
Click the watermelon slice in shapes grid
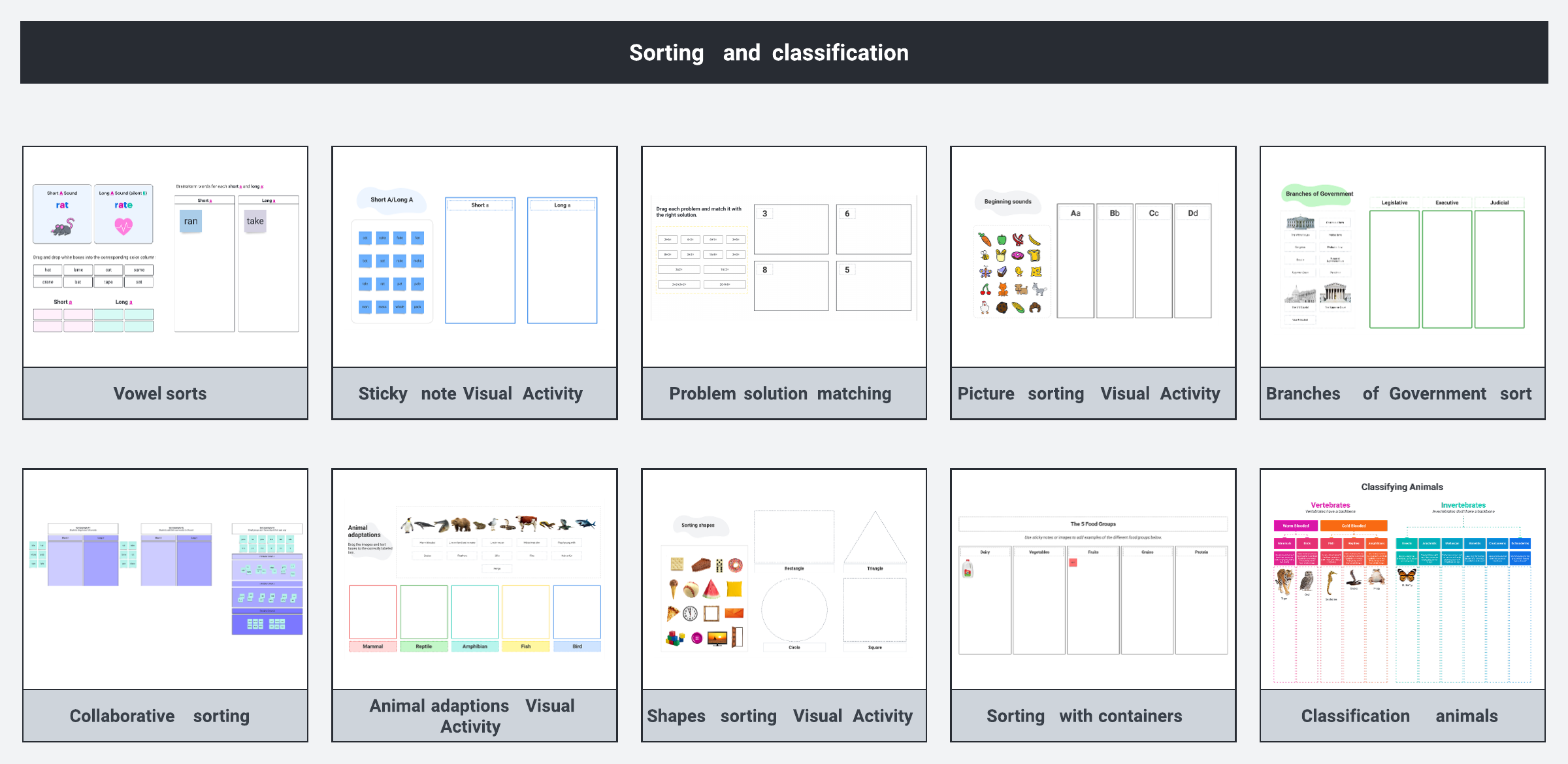pyautogui.click(x=712, y=589)
